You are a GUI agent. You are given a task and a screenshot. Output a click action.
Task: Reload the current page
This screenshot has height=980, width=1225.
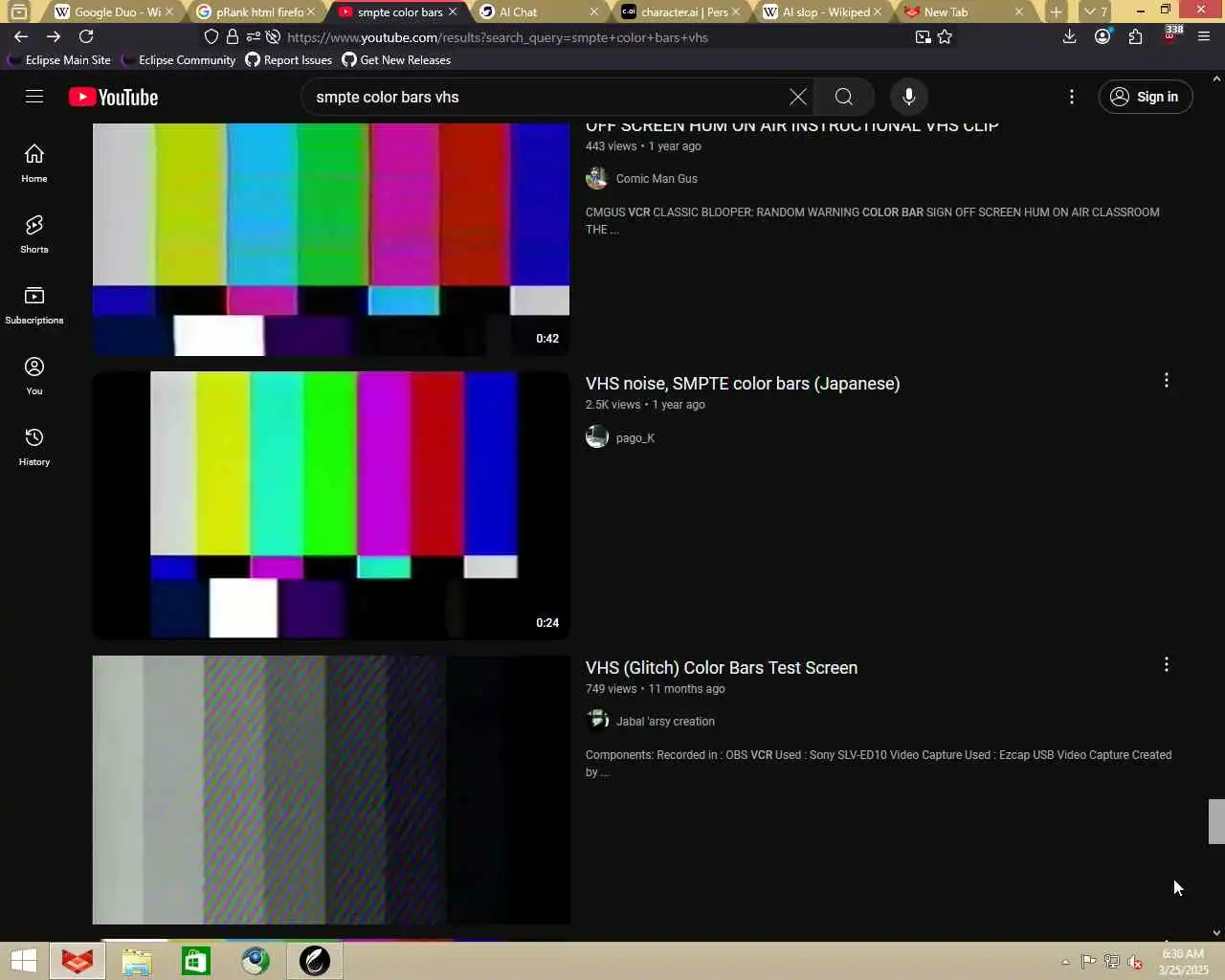pos(86,36)
